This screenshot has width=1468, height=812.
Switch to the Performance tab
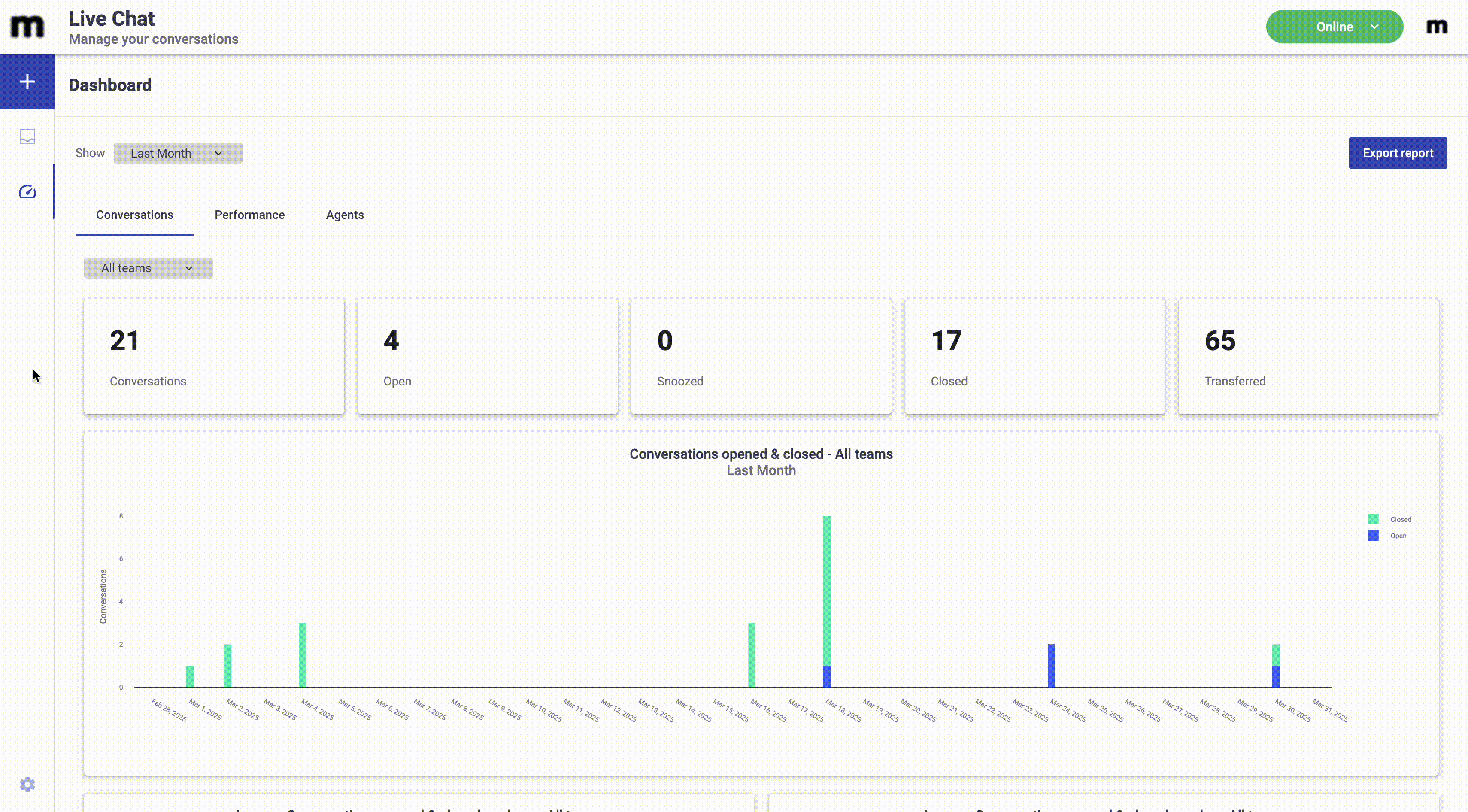point(250,215)
